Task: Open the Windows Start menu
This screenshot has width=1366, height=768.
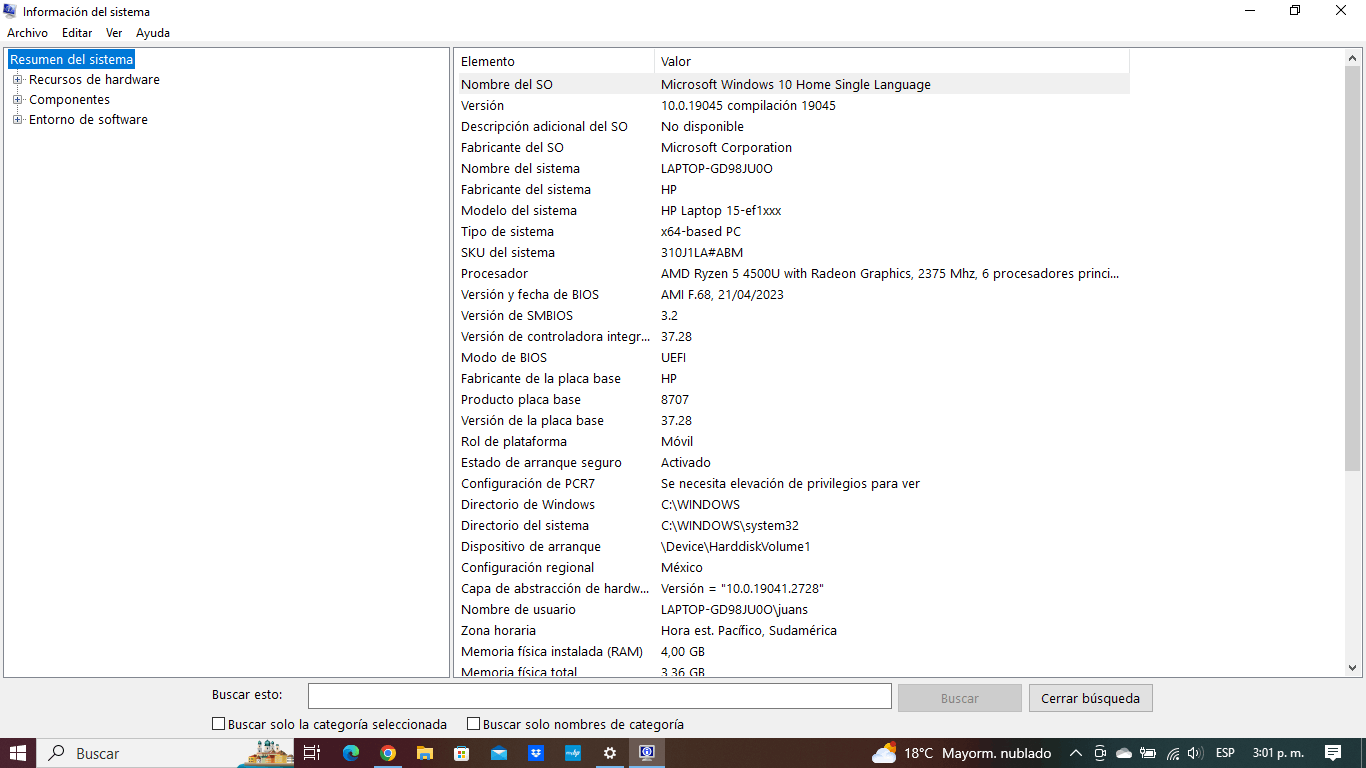Action: pos(18,753)
